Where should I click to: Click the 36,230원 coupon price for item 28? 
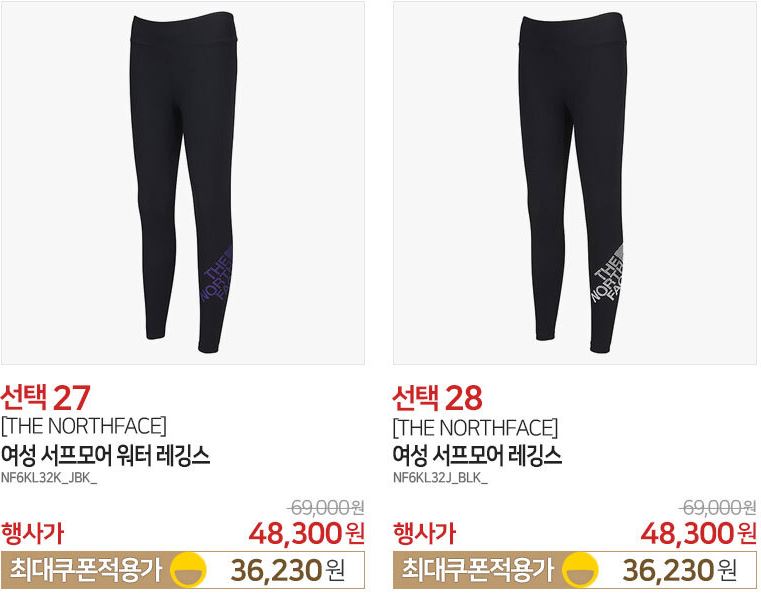[x=679, y=570]
